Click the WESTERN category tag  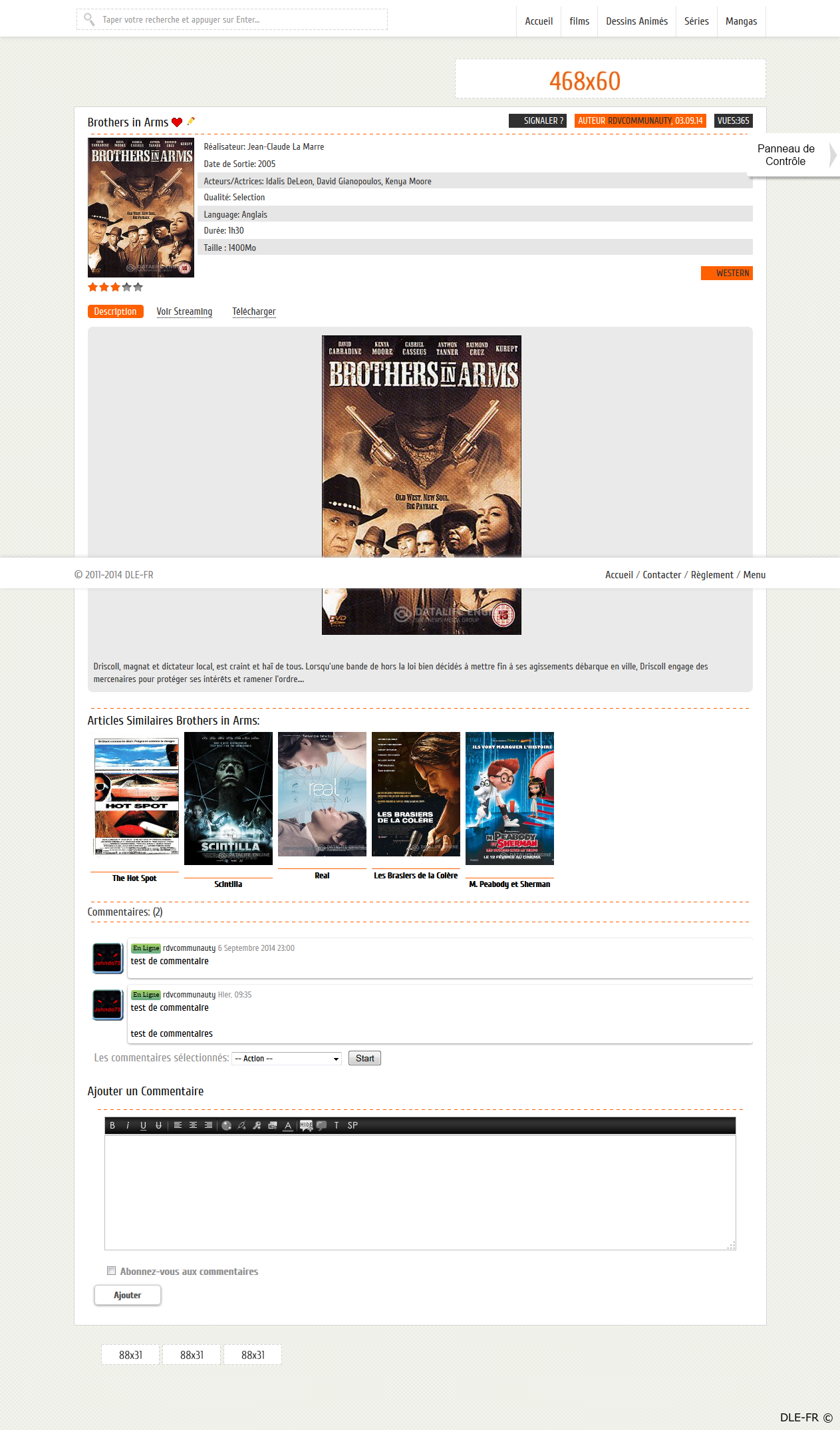(x=727, y=273)
